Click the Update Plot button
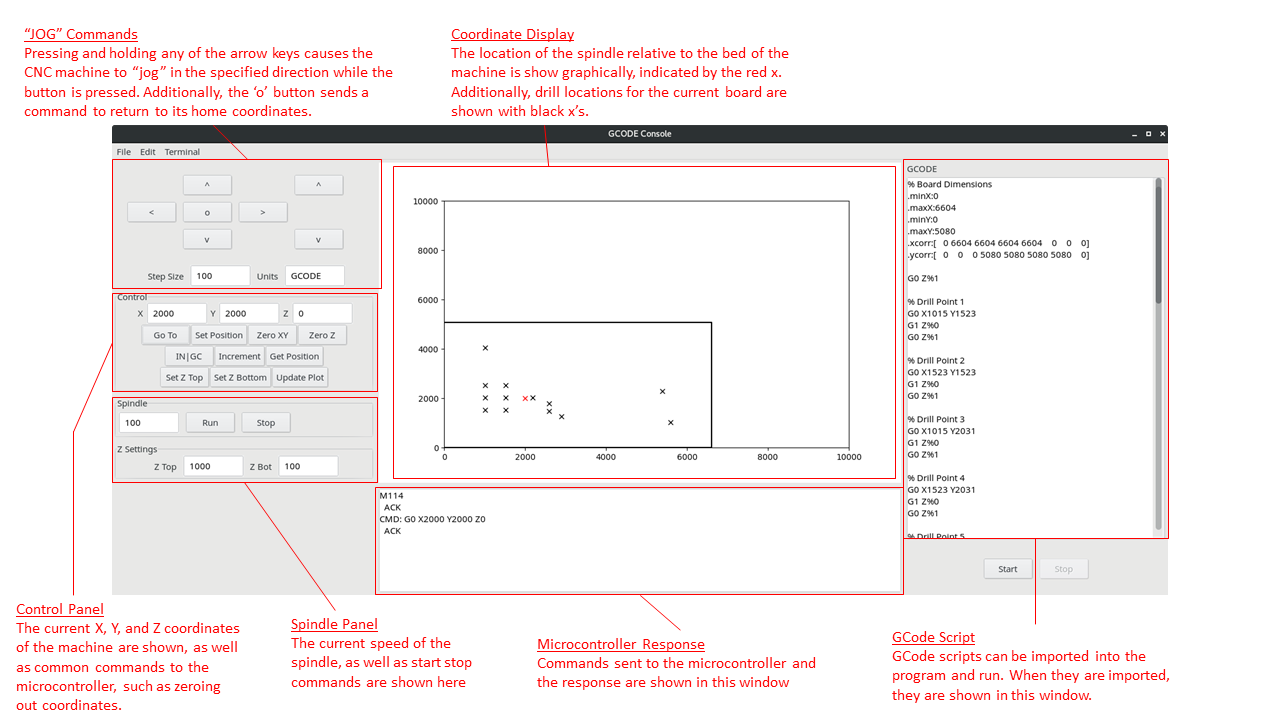 click(x=301, y=377)
